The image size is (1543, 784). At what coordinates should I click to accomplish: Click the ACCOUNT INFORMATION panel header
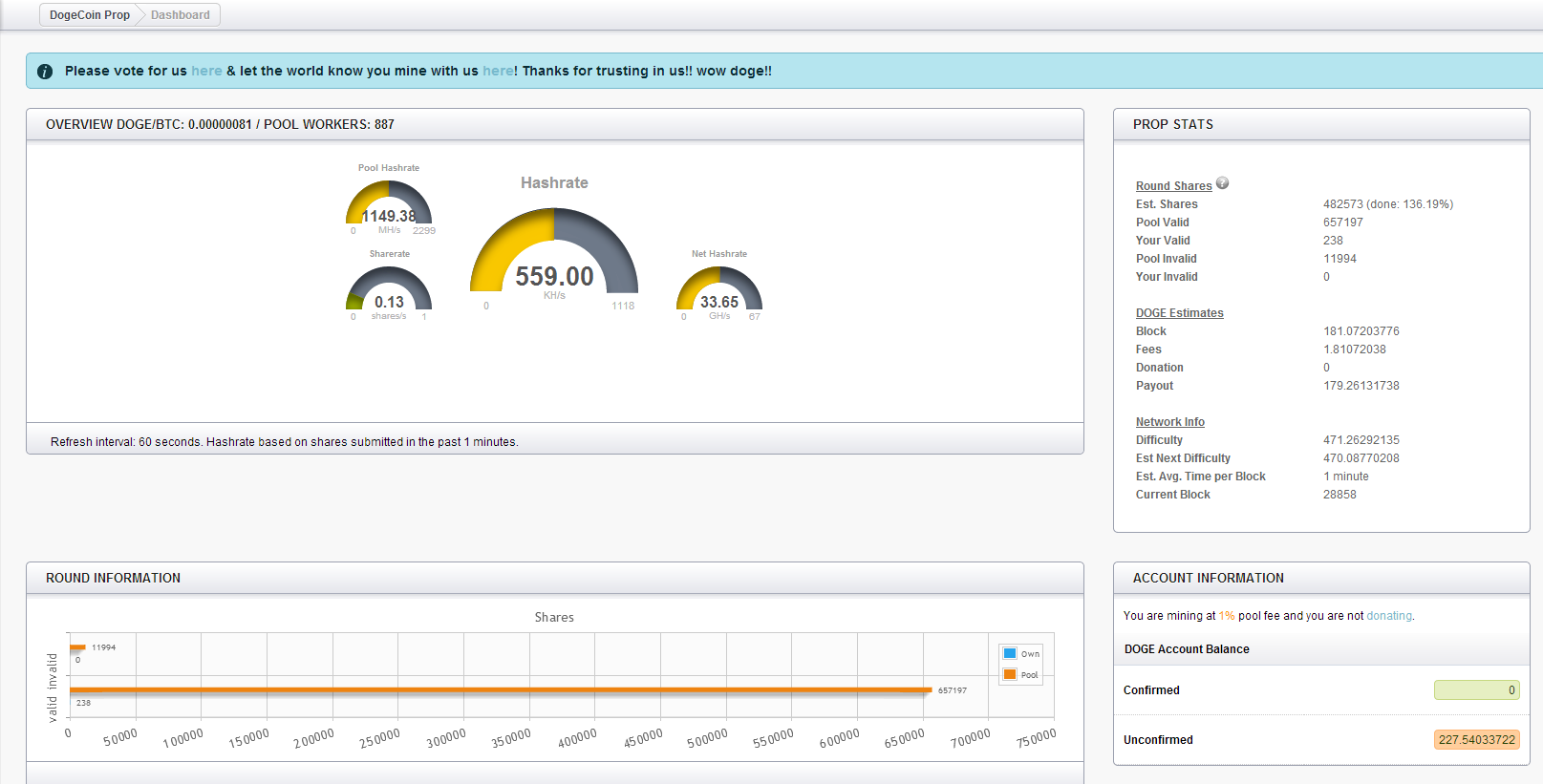coord(1321,578)
